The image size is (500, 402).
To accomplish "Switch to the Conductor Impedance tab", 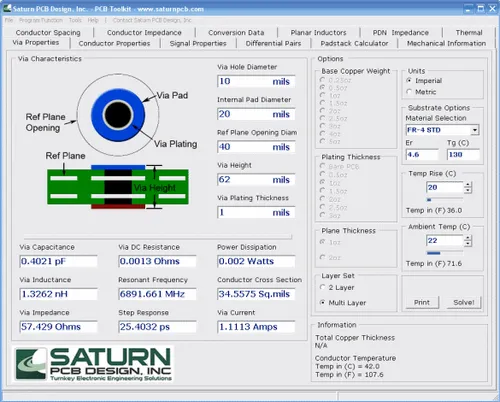I will tap(144, 33).
